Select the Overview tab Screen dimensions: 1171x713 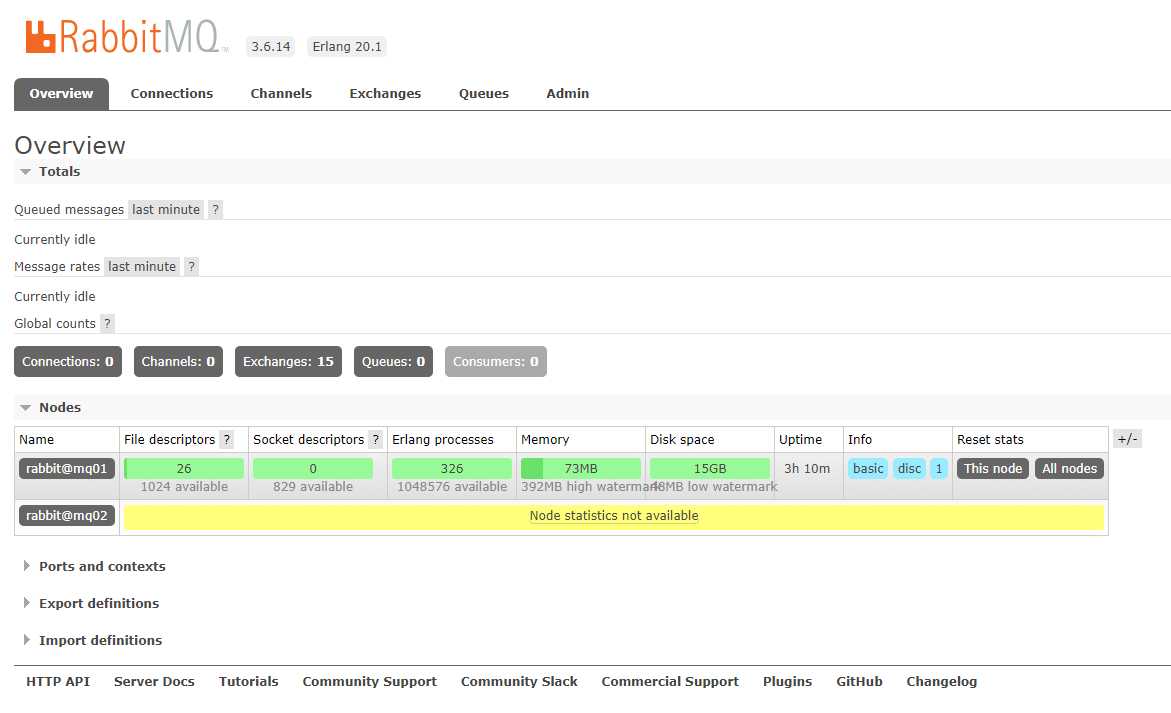[61, 94]
